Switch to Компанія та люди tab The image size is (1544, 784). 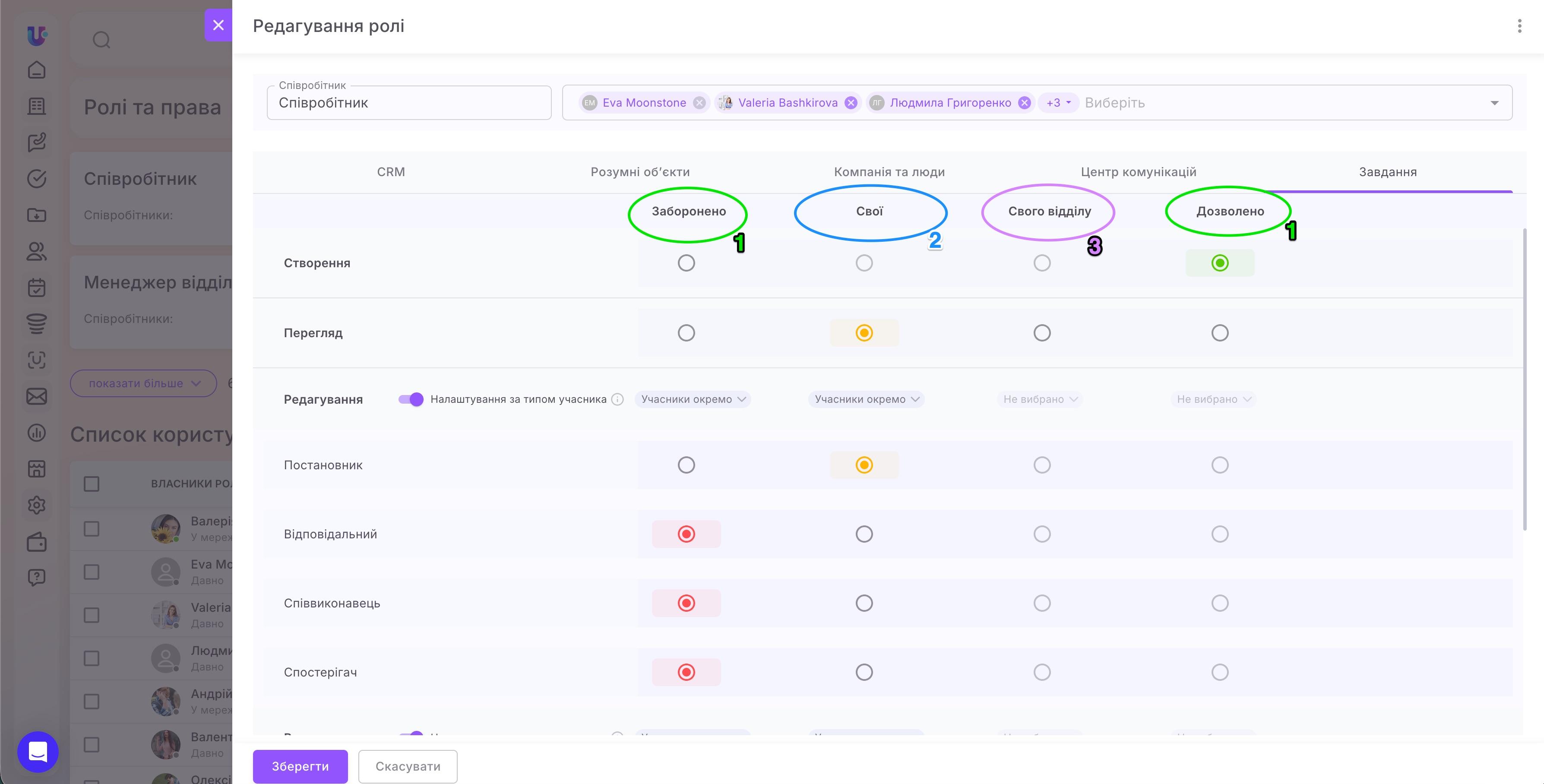pyautogui.click(x=889, y=172)
